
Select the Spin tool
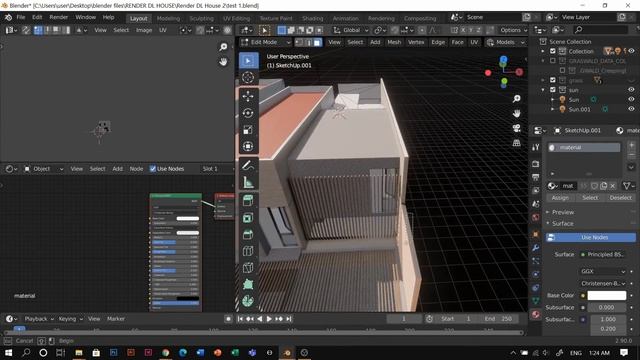pos(248,301)
